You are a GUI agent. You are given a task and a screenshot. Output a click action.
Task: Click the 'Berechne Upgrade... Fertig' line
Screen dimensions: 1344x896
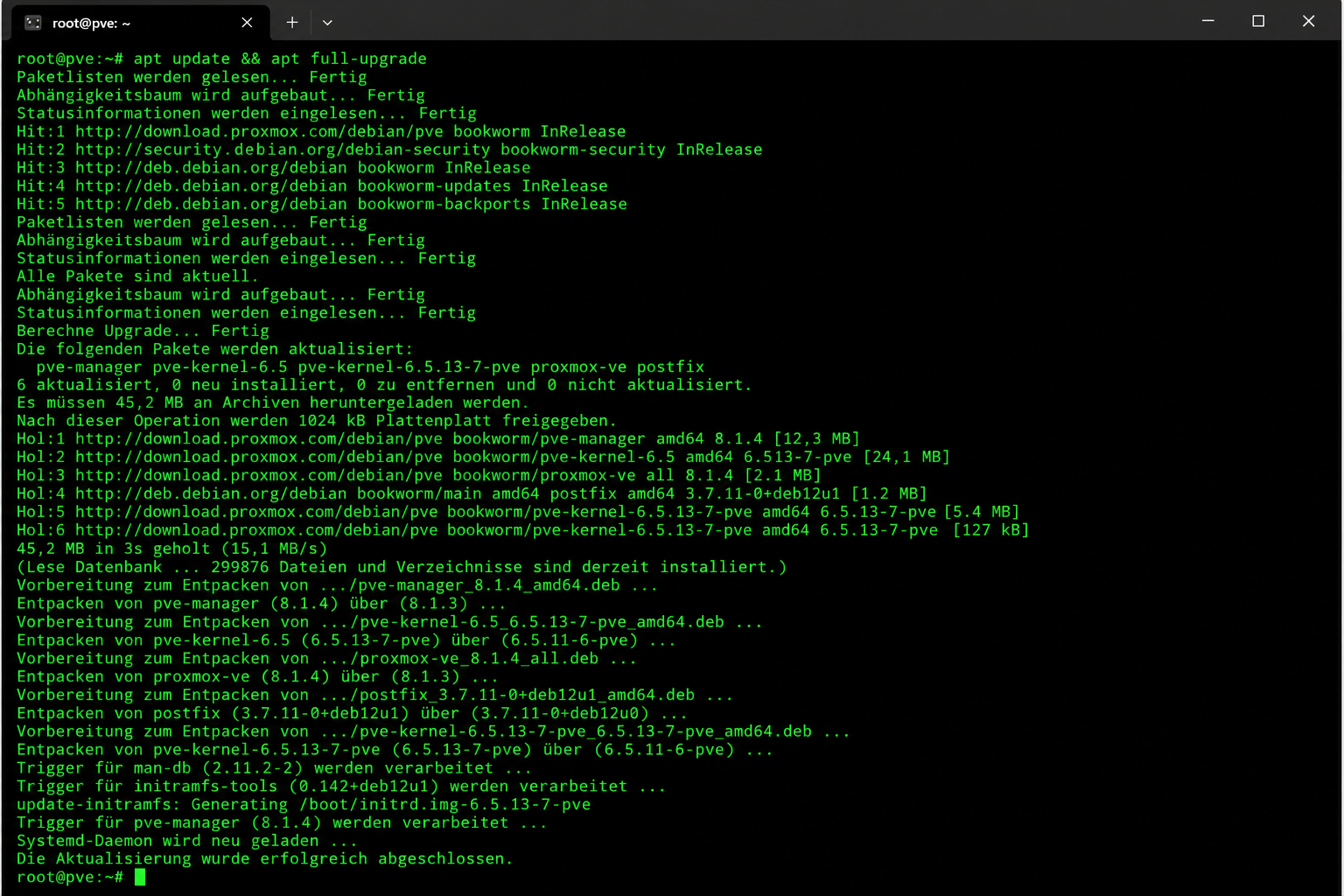click(143, 331)
